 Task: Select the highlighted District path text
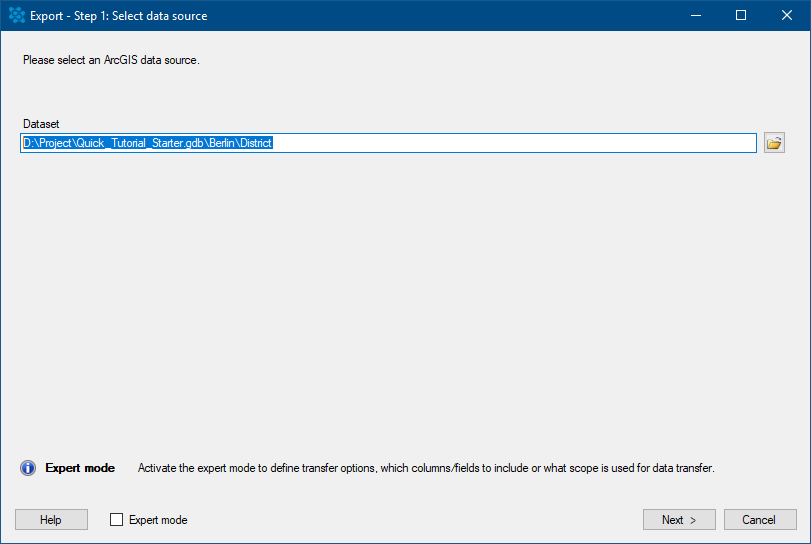(147, 143)
